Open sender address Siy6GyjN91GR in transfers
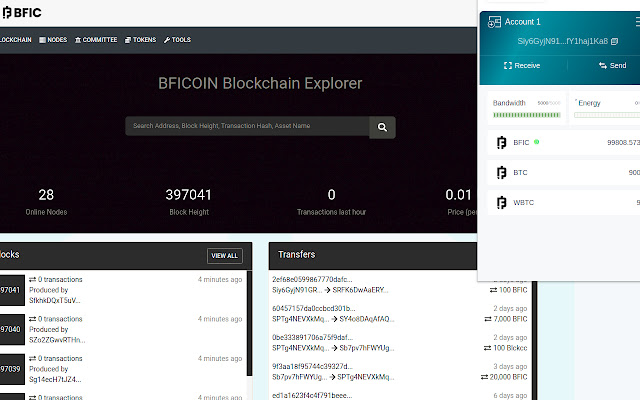The height and width of the screenshot is (400, 640). [297, 290]
